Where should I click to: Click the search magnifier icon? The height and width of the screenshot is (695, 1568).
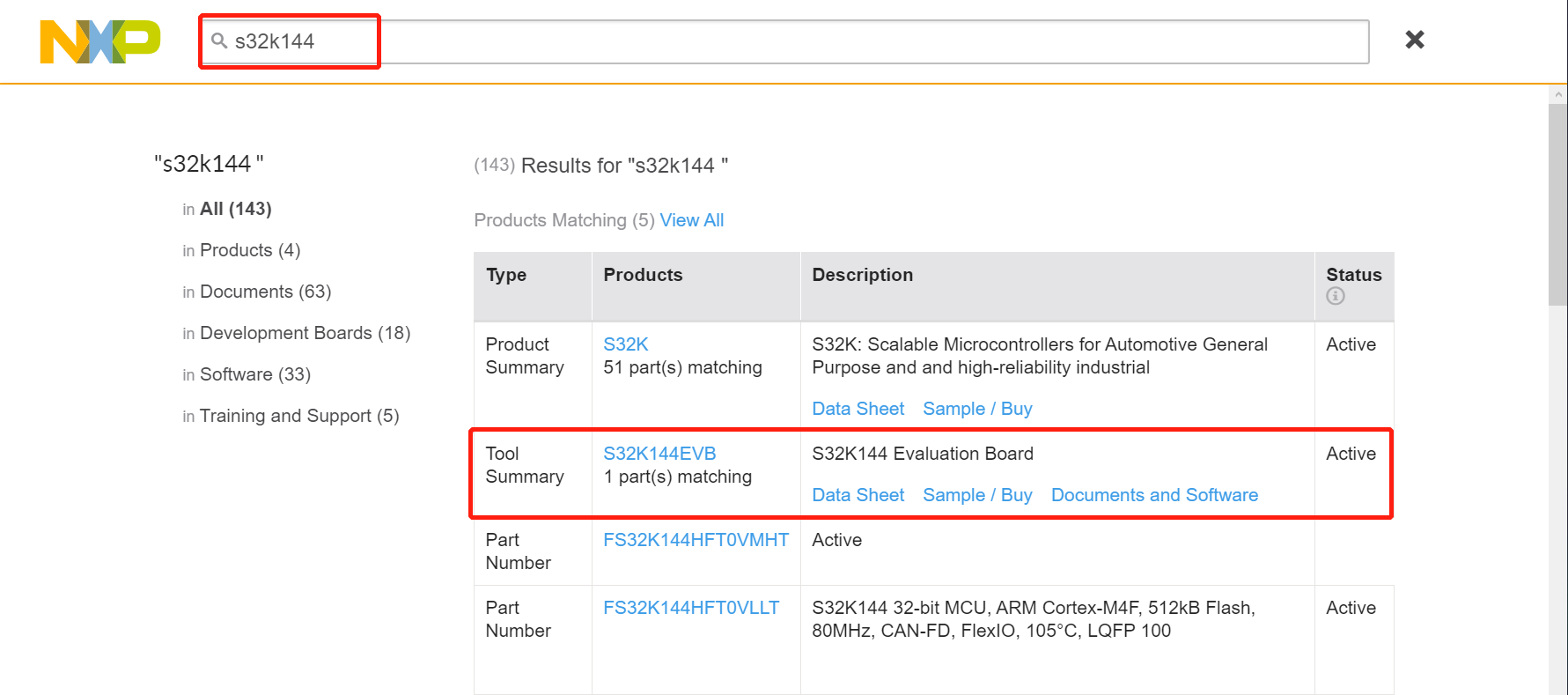219,41
